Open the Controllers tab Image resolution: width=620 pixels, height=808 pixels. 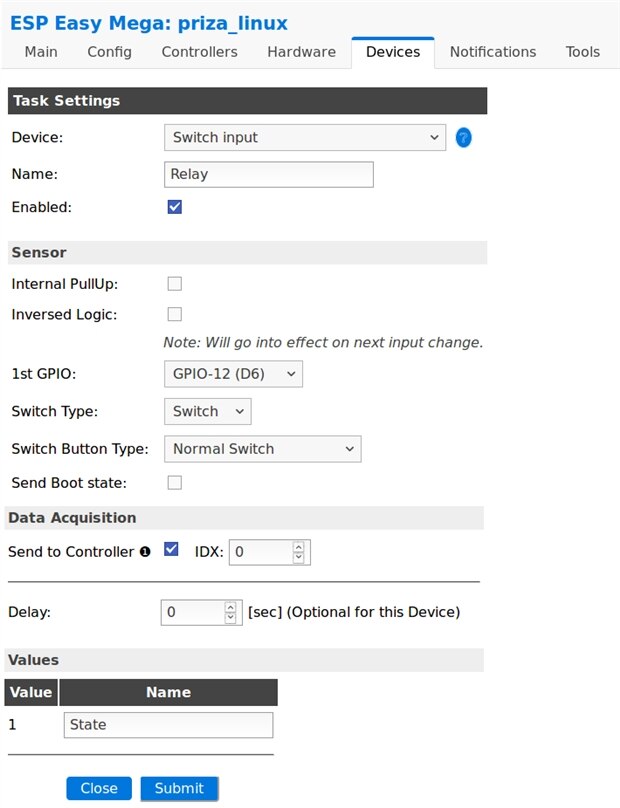click(x=199, y=52)
